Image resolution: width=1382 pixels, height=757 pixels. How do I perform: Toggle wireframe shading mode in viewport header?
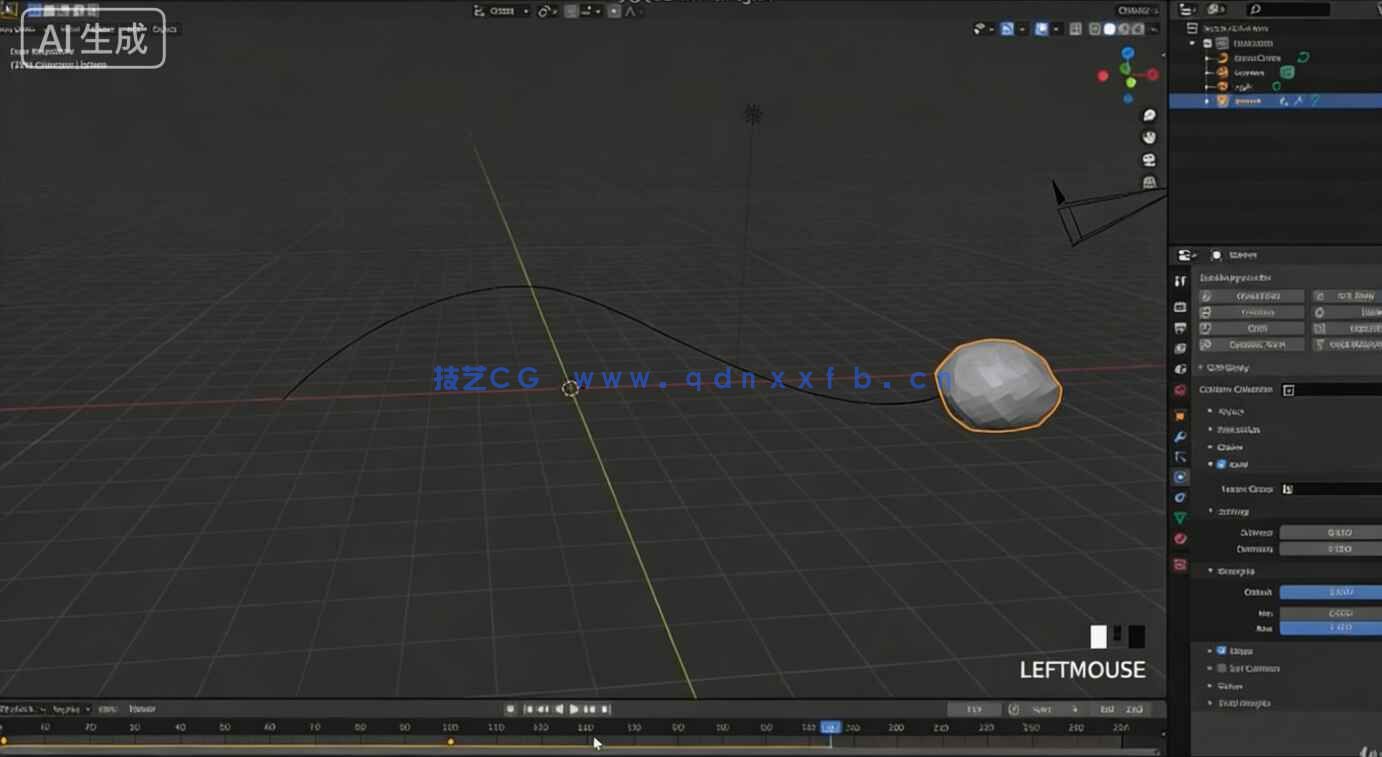coord(1094,29)
